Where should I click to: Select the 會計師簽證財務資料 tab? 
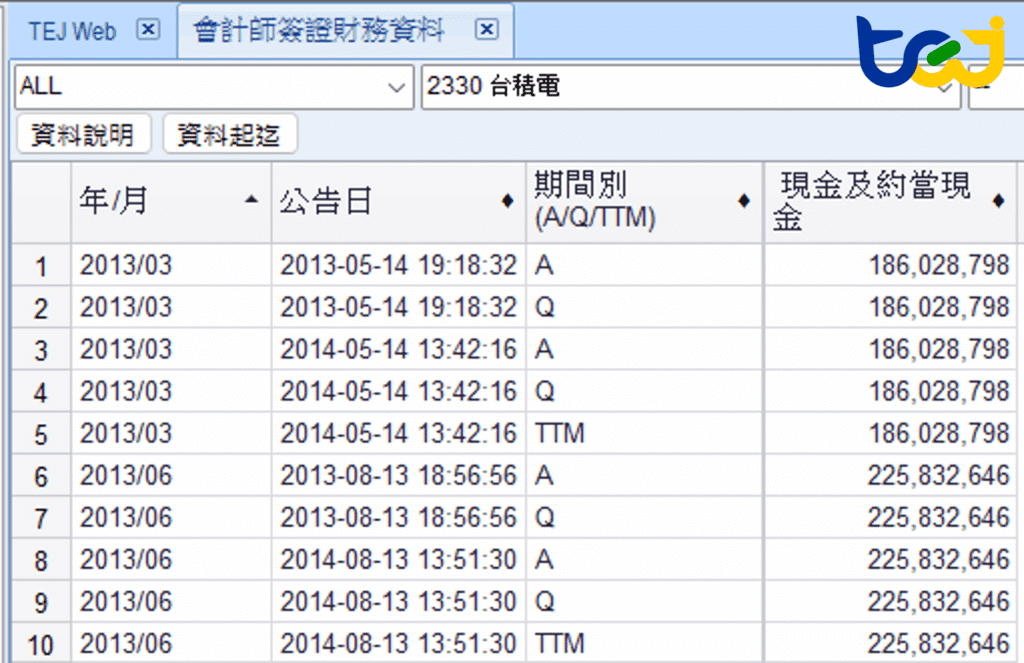pos(319,31)
